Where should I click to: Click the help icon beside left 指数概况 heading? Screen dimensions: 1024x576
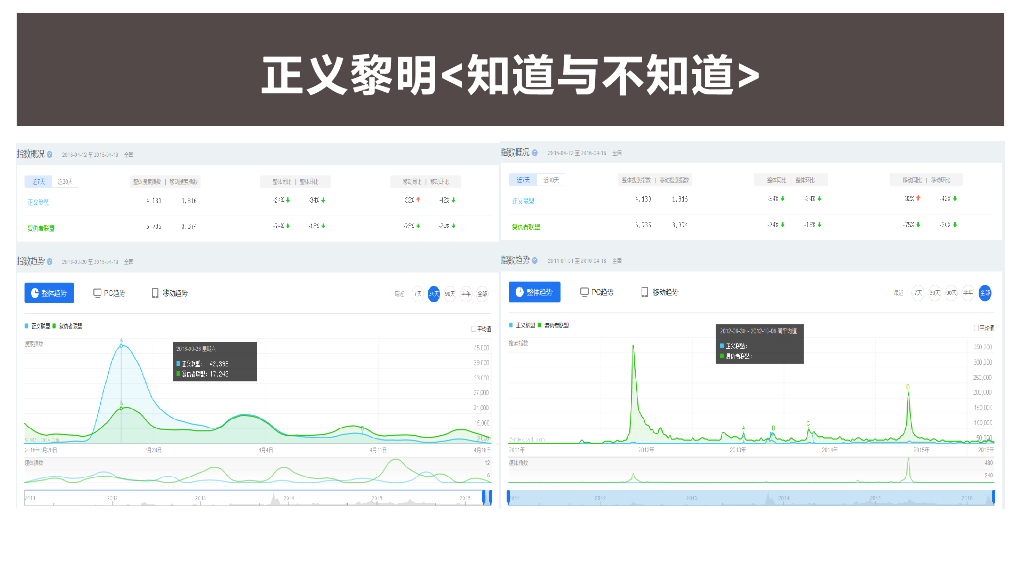pyautogui.click(x=50, y=155)
